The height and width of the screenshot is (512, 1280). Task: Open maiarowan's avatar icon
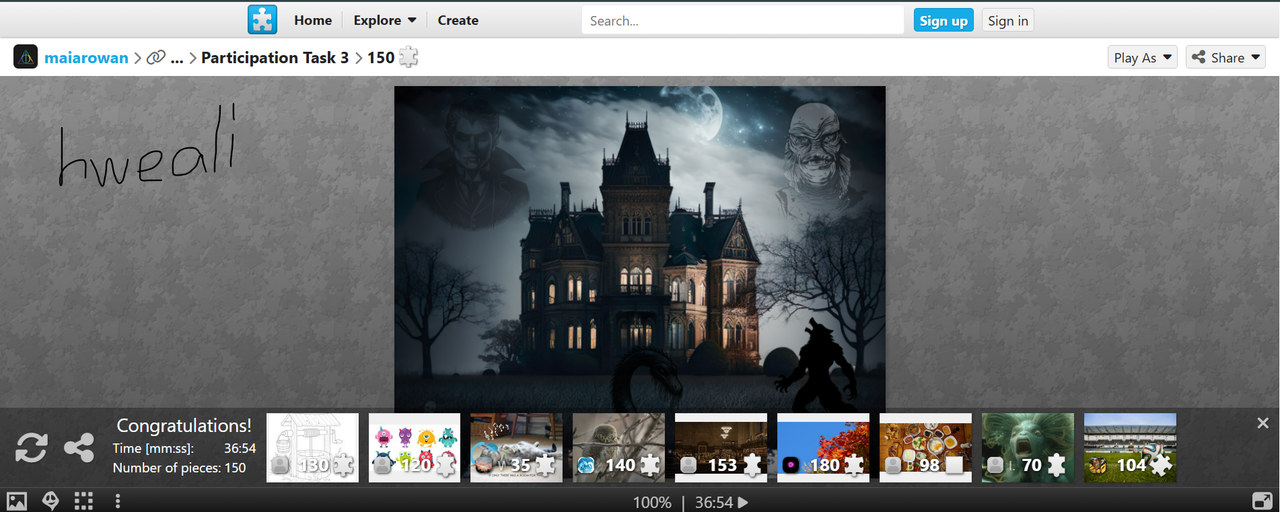click(x=26, y=57)
